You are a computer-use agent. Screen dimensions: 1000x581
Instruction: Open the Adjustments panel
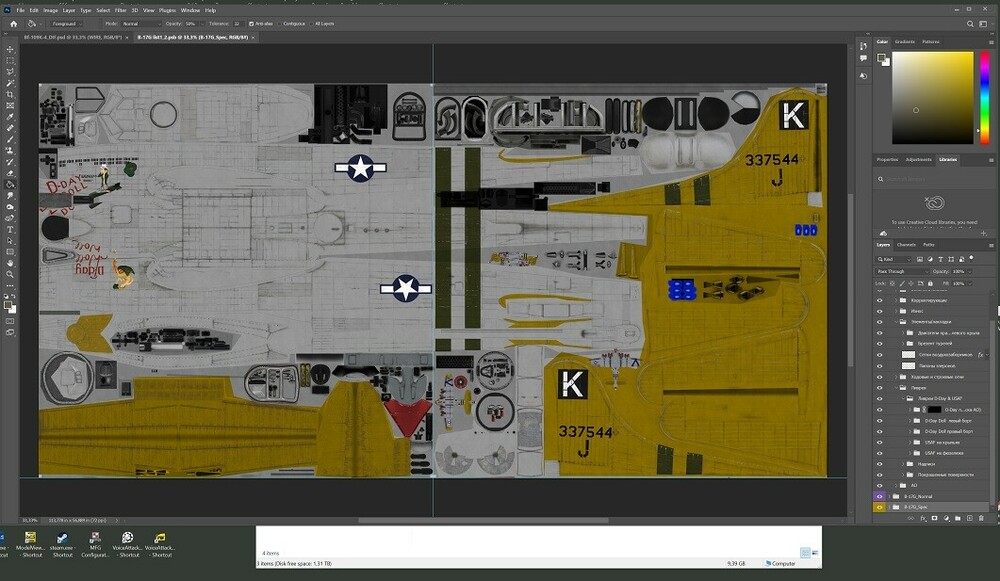[x=917, y=159]
